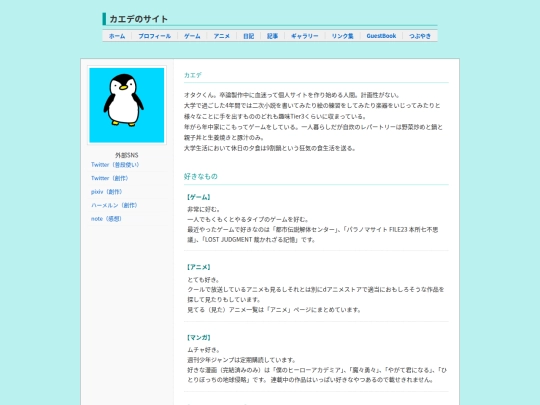Click the text とても好き。
The height and width of the screenshot is (405, 540).
coord(204,280)
